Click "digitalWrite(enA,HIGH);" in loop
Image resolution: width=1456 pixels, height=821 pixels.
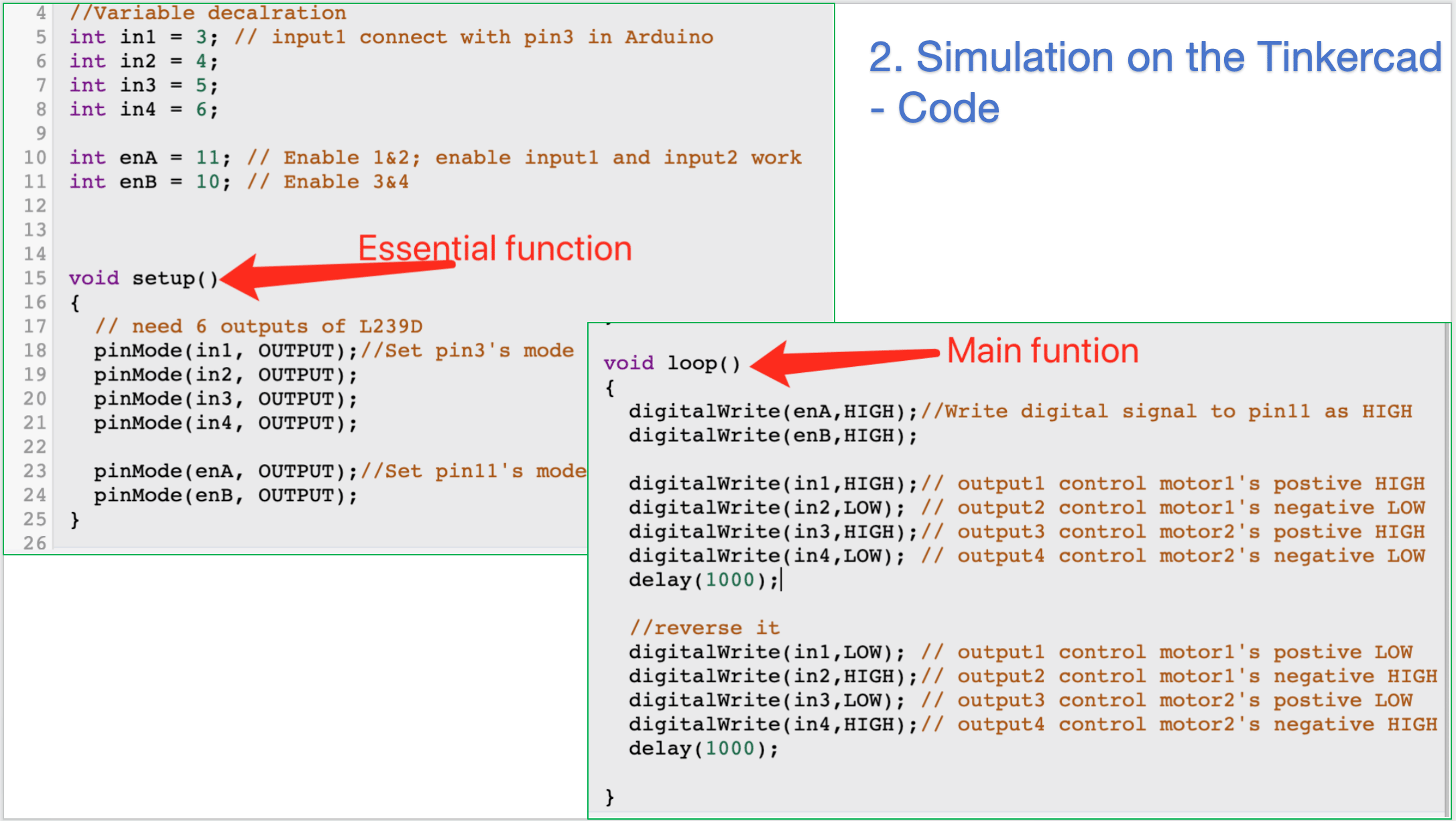coord(773,412)
